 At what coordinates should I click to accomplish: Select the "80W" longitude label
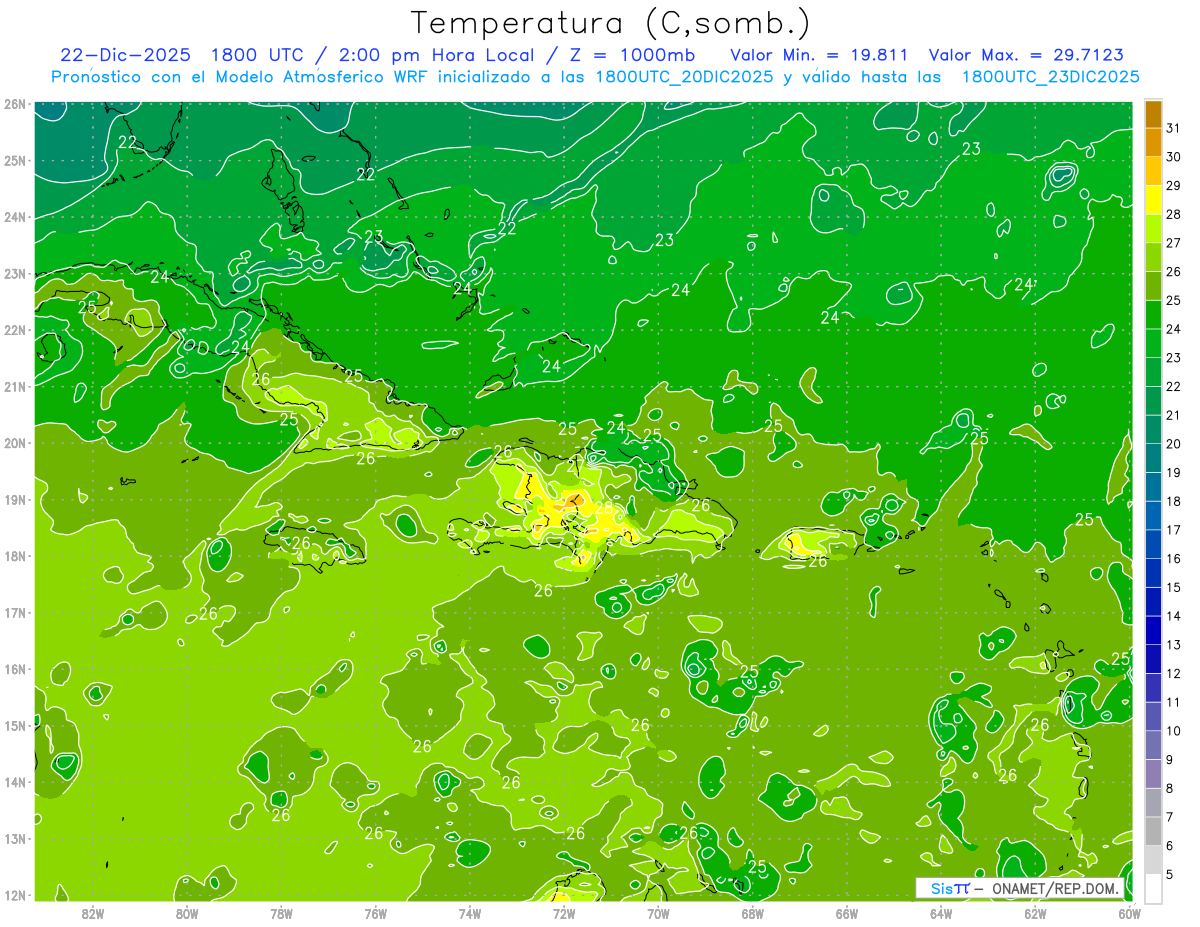point(187,913)
